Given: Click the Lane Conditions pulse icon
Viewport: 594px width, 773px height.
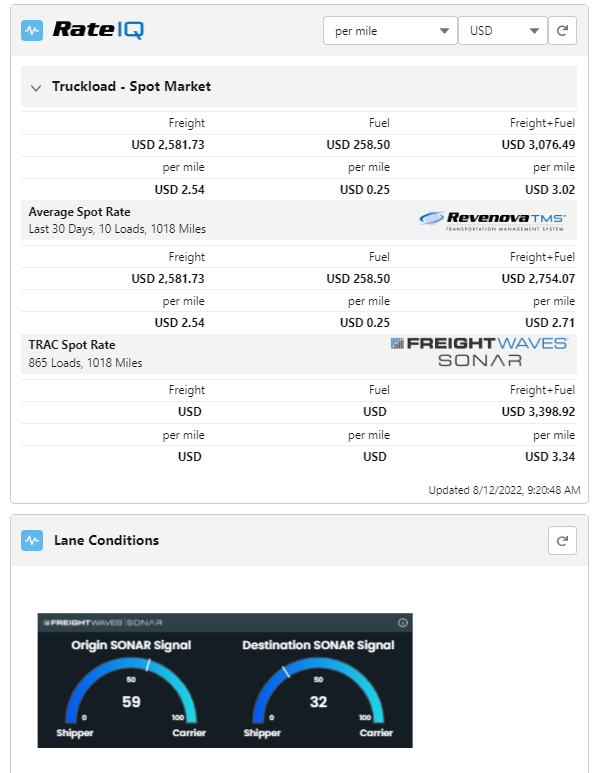Looking at the screenshot, I should [32, 540].
